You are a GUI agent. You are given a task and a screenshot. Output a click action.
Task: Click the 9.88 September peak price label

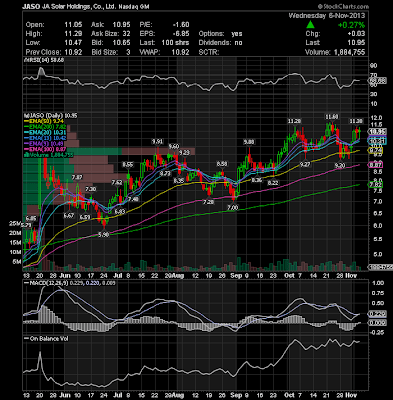pyautogui.click(x=249, y=142)
